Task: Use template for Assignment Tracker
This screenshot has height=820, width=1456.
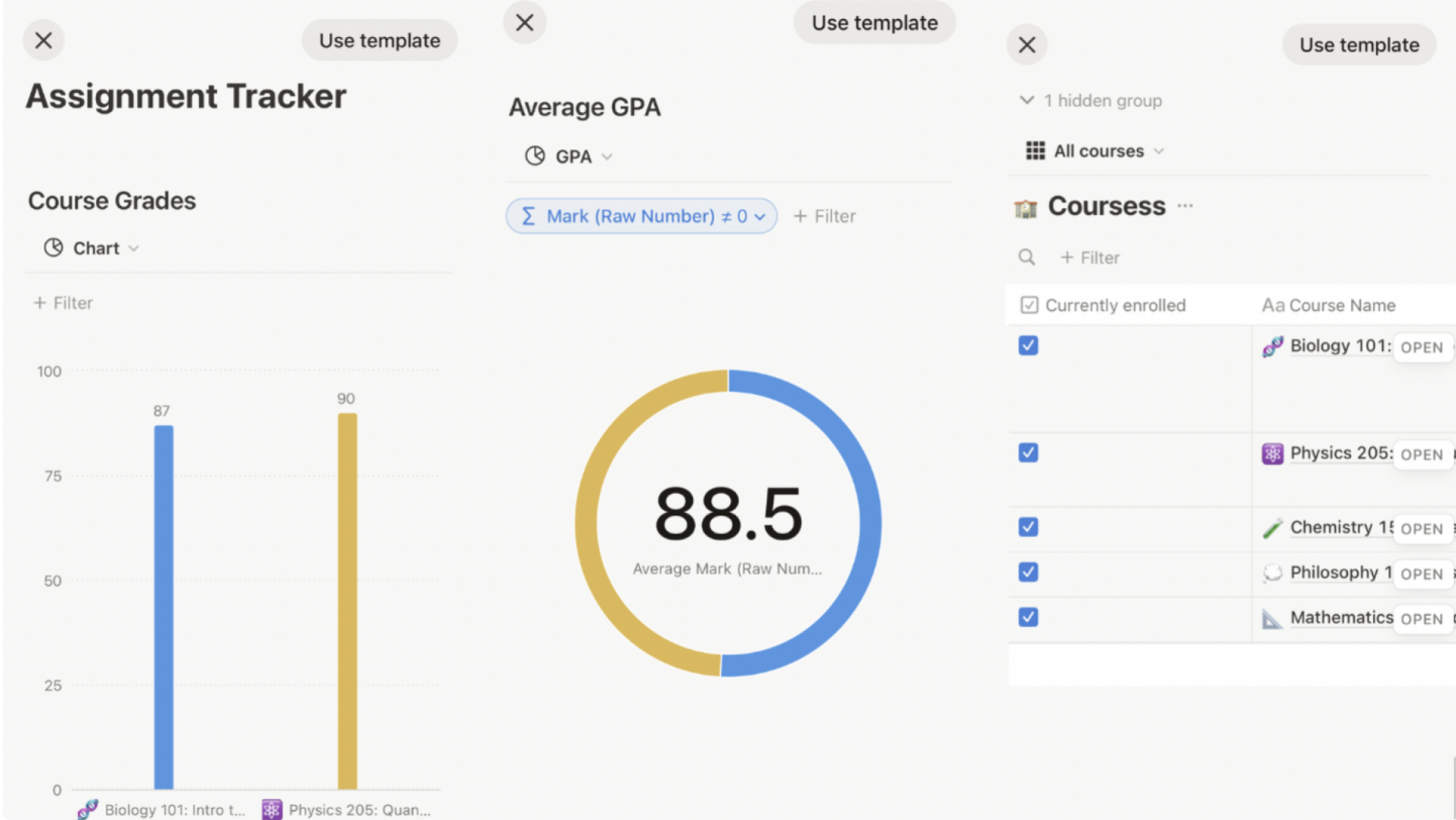Action: tap(379, 41)
